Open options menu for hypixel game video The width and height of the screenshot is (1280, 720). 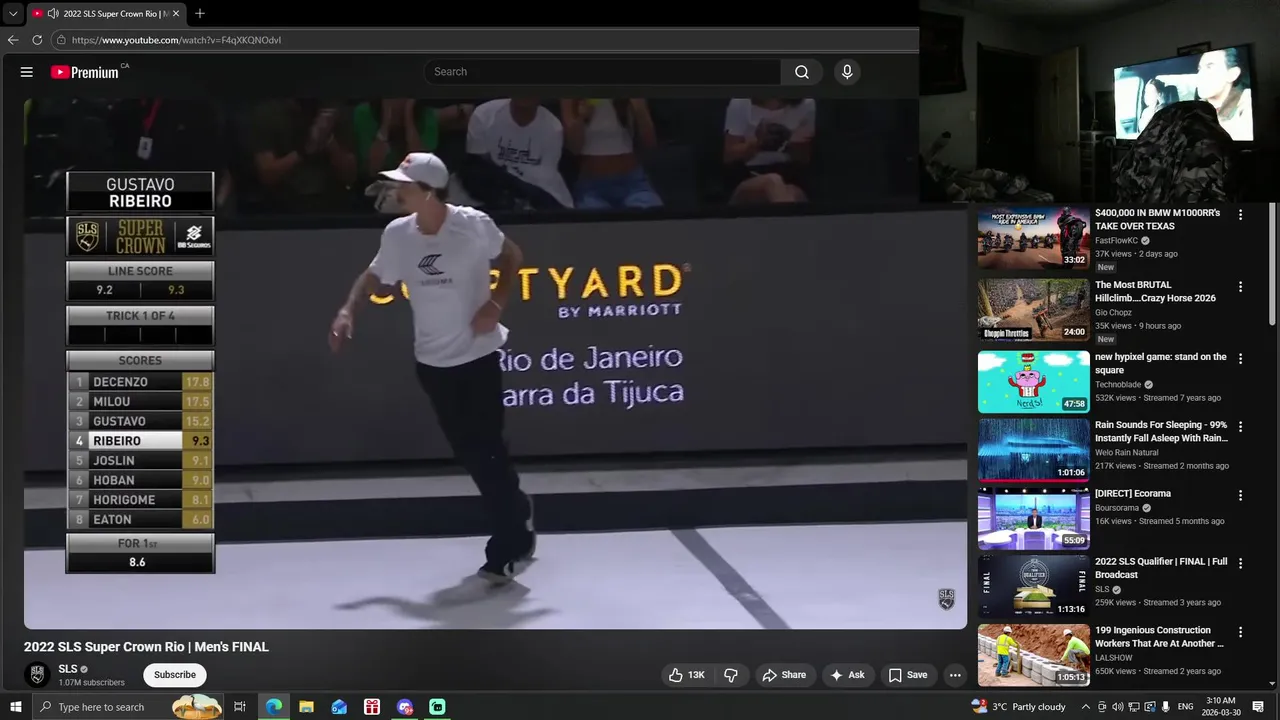coord(1241,358)
